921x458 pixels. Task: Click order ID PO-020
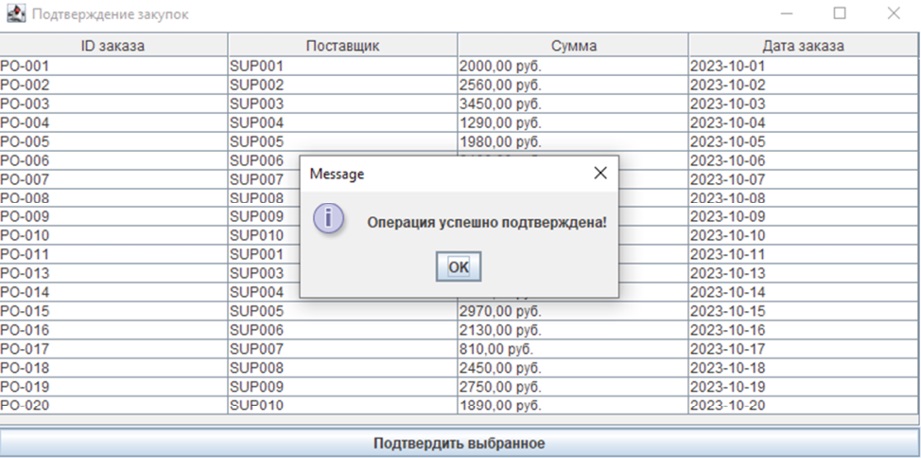tap(114, 406)
